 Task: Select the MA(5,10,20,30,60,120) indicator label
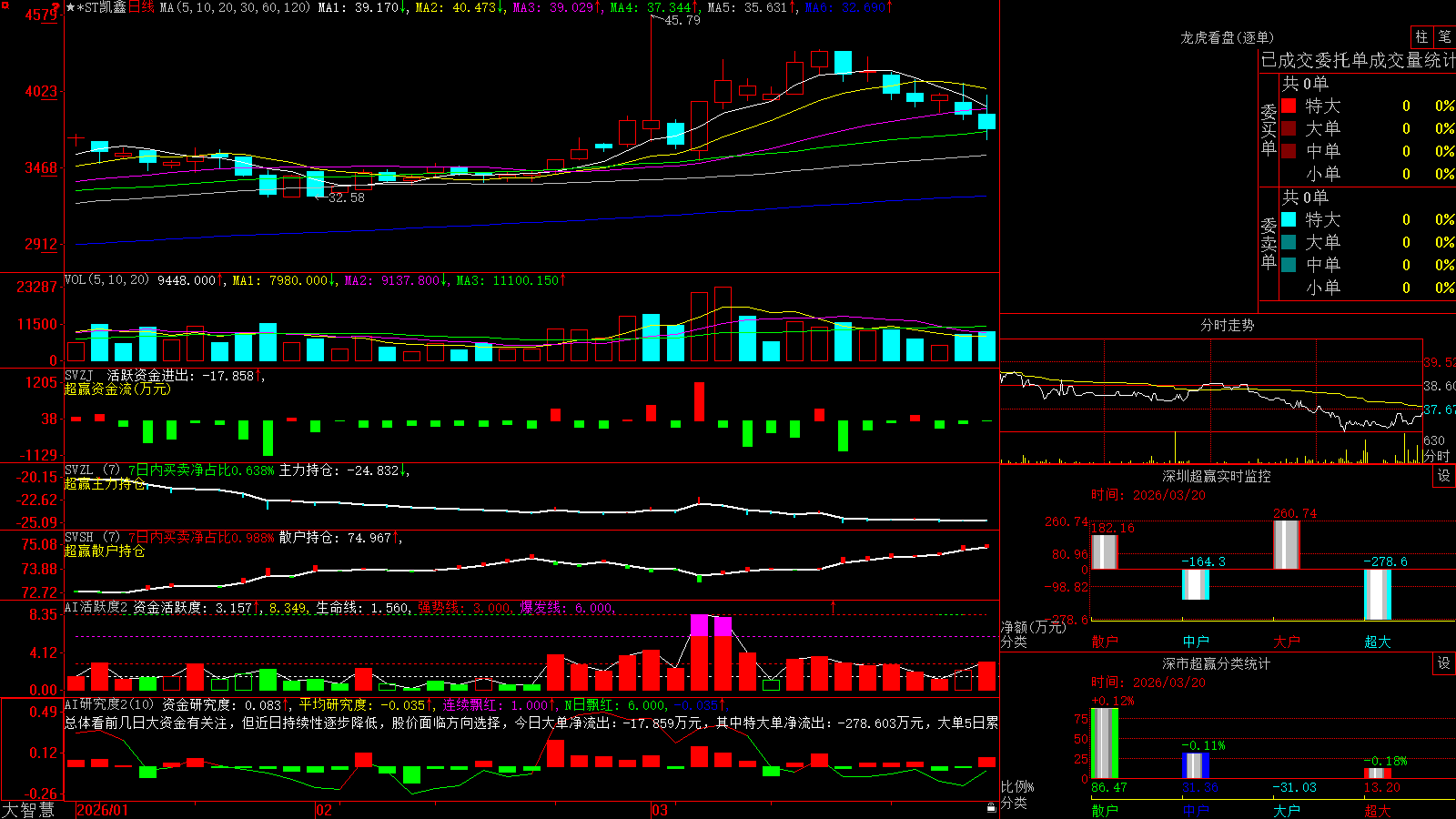point(235,7)
